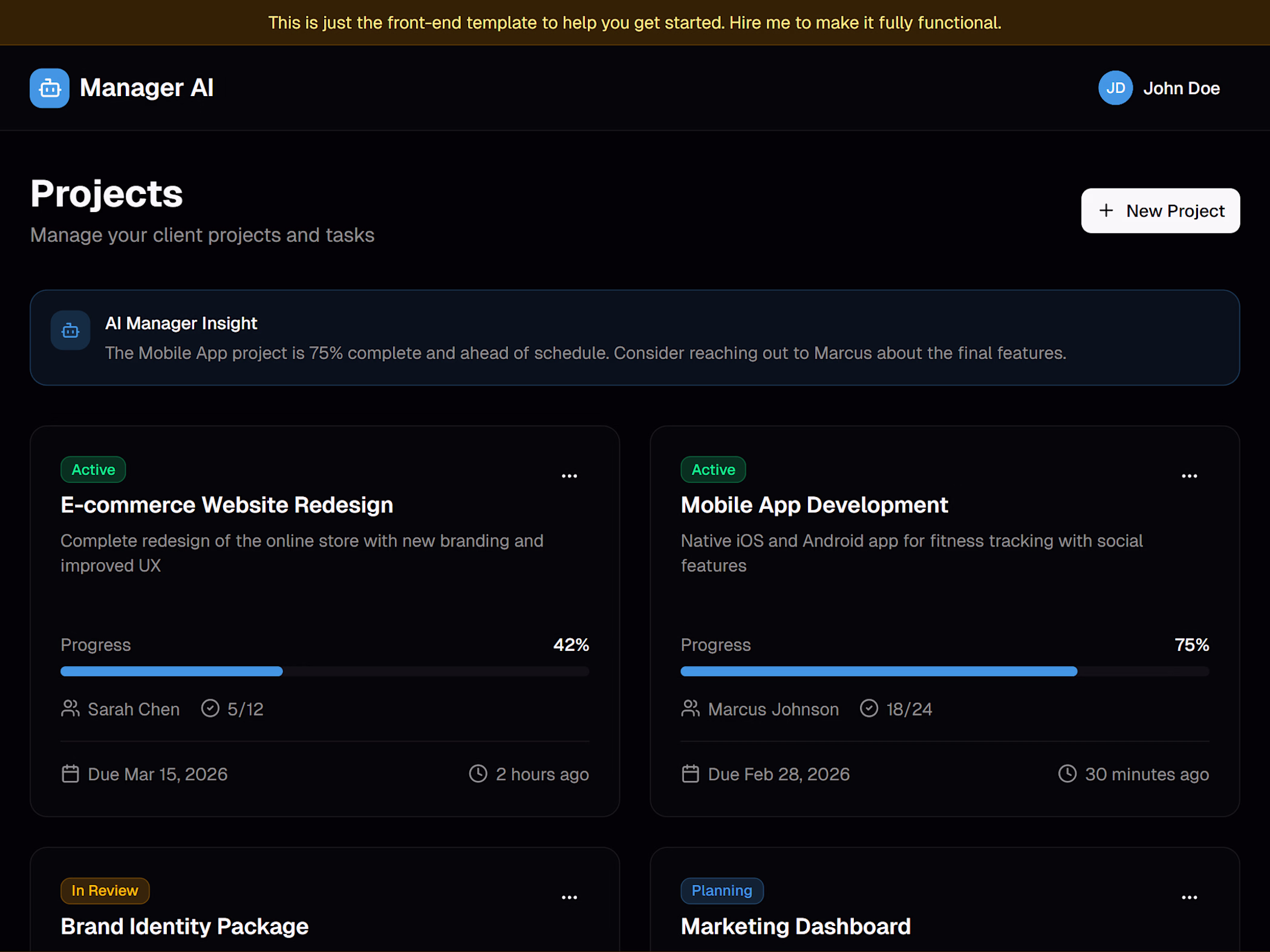
Task: Click the checkmark icon next to 5/12
Action: click(x=210, y=708)
